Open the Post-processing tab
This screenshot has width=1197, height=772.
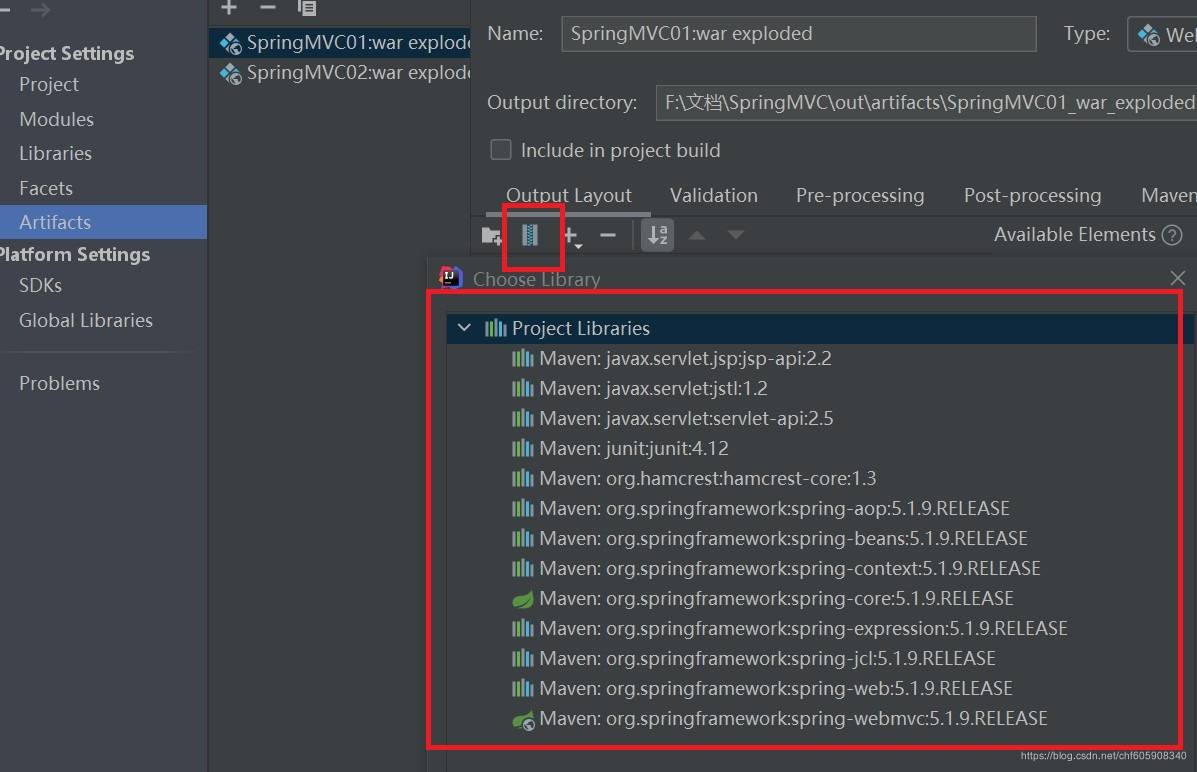point(1032,195)
